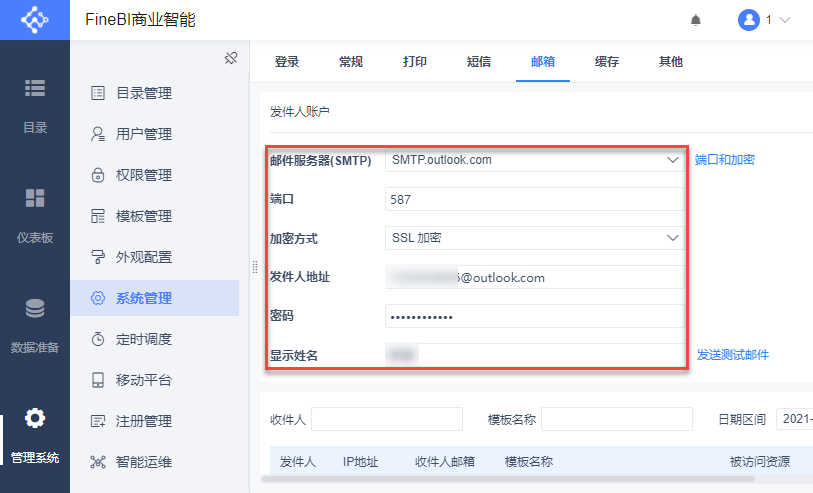Click the 发件人地址 sender address field
Image resolution: width=813 pixels, height=493 pixels.
tap(535, 277)
